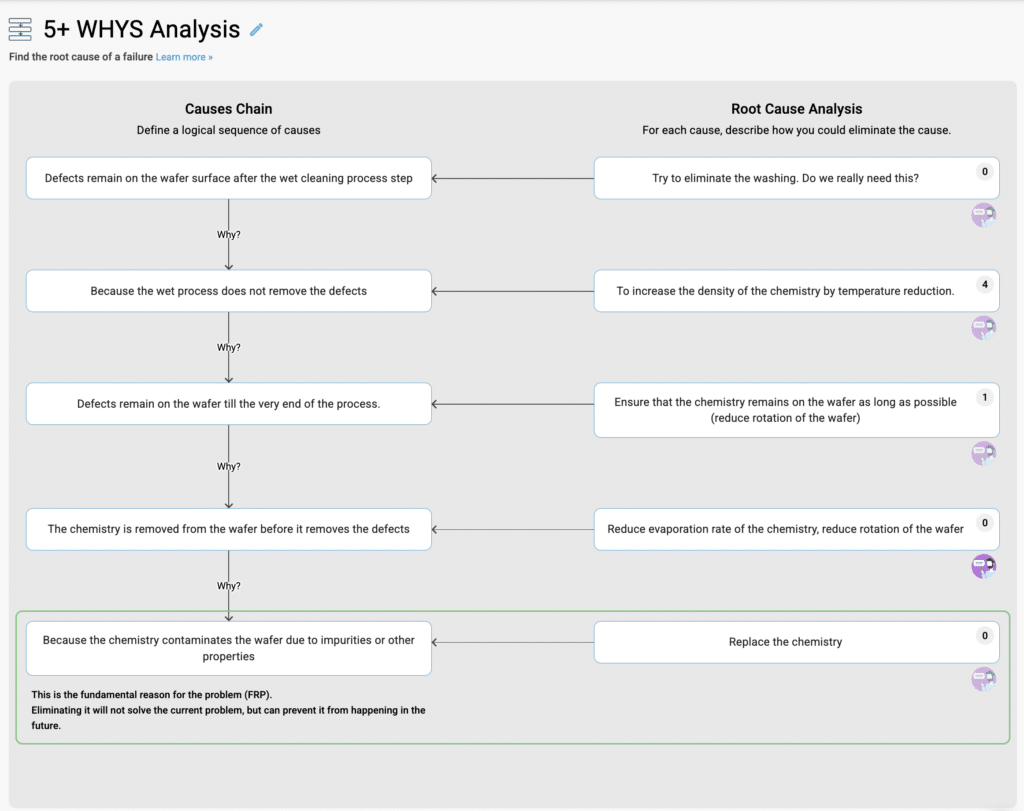The height and width of the screenshot is (811, 1024).
Task: Click the 0 counter on 'Replace the chemistry'
Action: (x=985, y=636)
